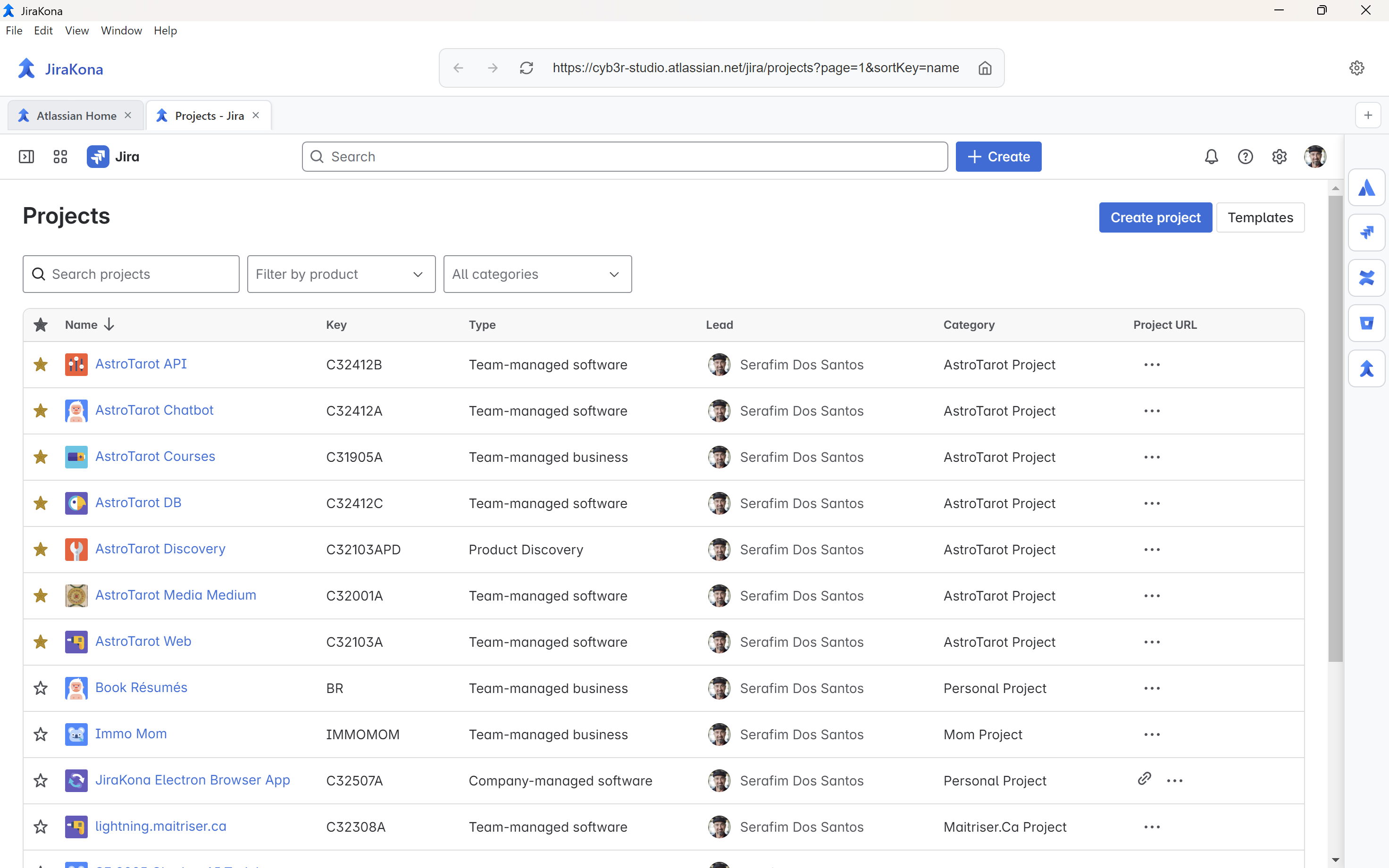This screenshot has width=1389, height=868.
Task: Star the lightning.maitriser.ca project
Action: (x=40, y=826)
